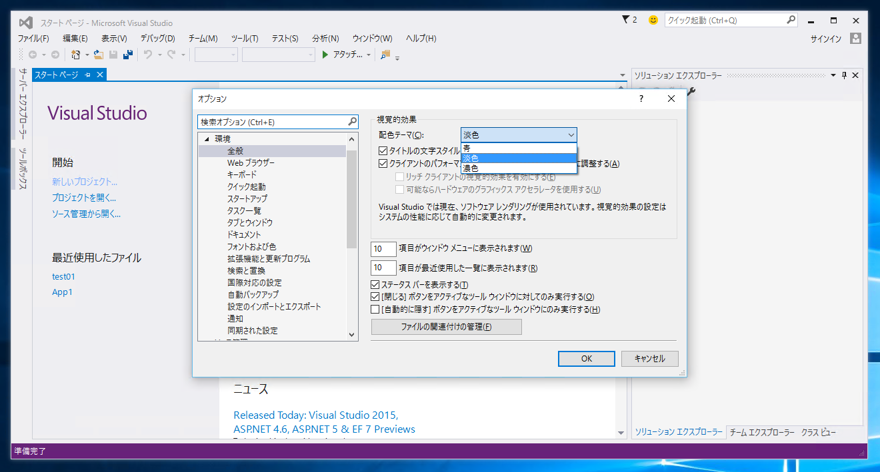This screenshot has width=880, height=472.
Task: Open the Solution Explorer window position dropdown arrow
Action: point(833,75)
